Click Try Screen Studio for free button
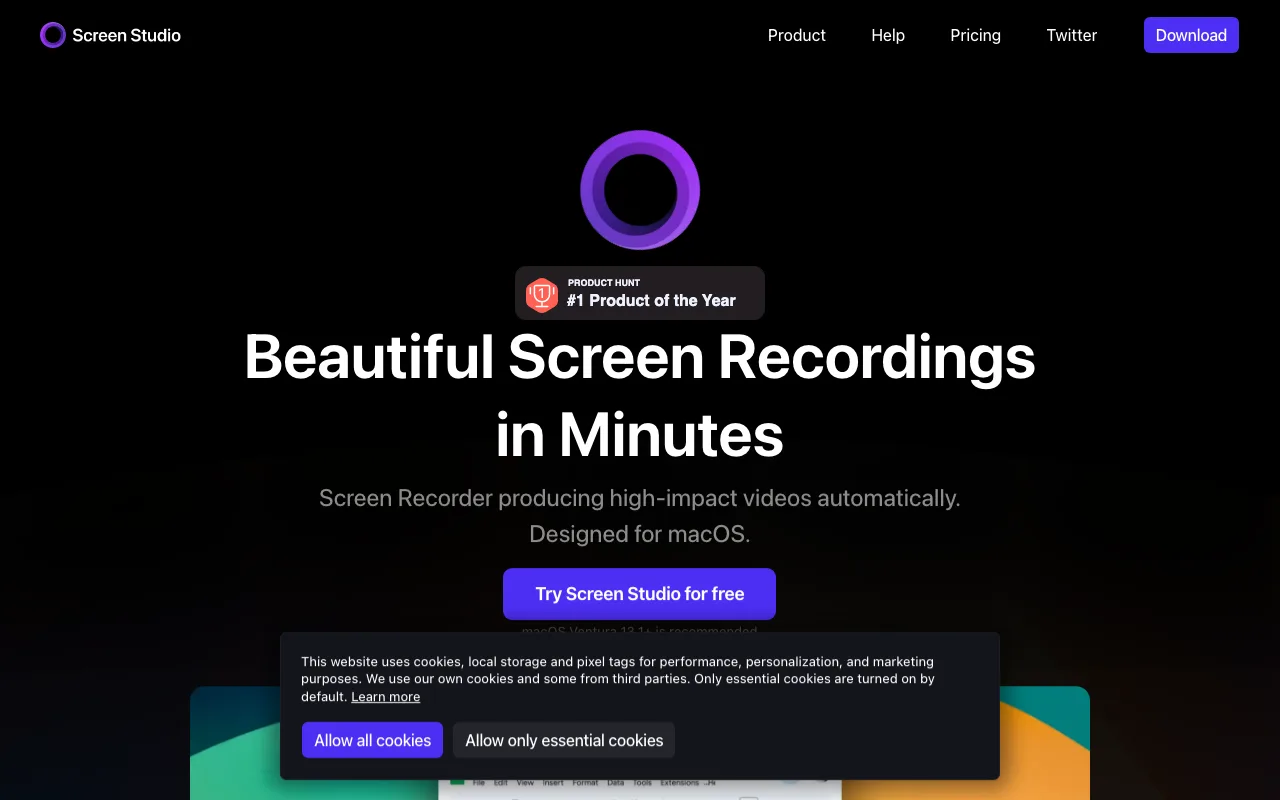Viewport: 1280px width, 800px height. pos(639,594)
